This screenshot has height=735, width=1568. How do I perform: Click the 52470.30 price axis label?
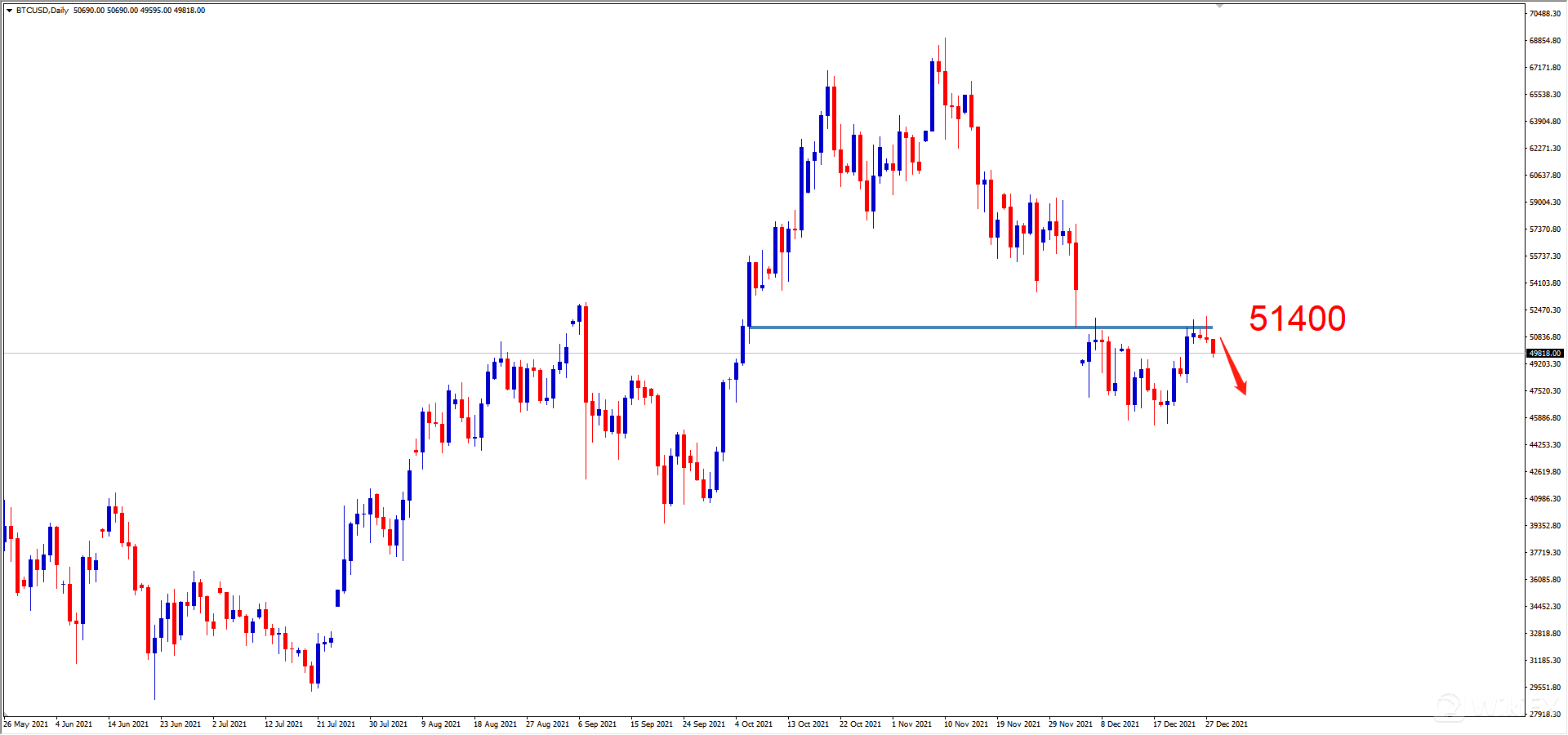[x=1544, y=310]
